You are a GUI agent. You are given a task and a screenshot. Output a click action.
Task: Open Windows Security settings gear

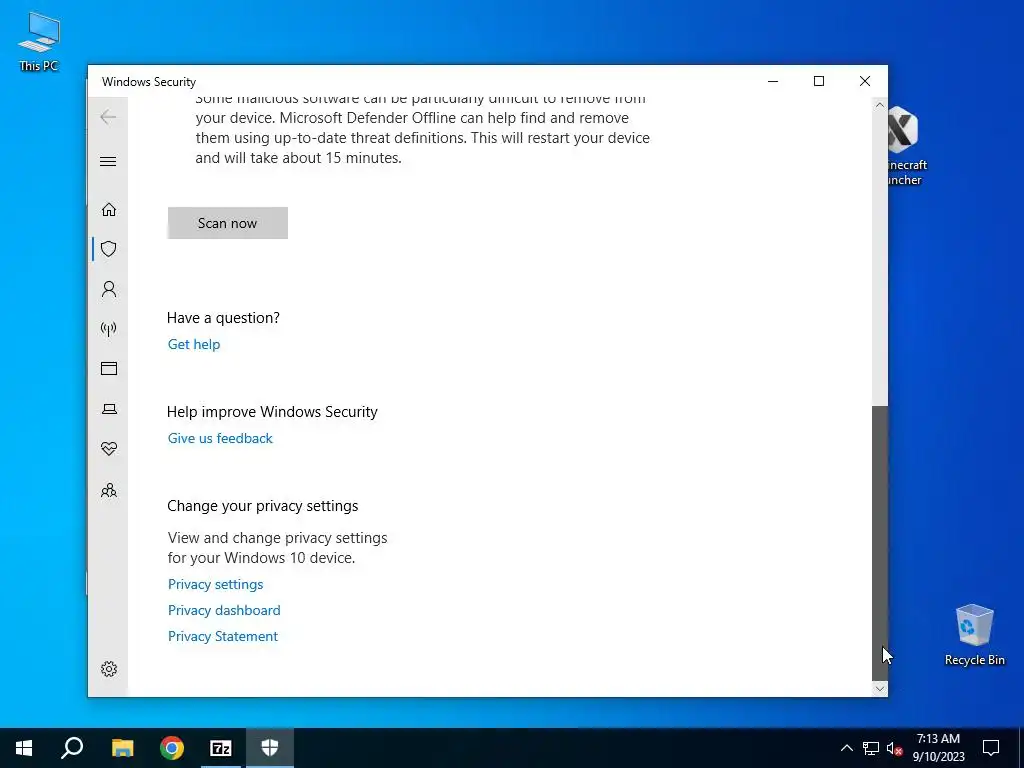click(x=108, y=669)
